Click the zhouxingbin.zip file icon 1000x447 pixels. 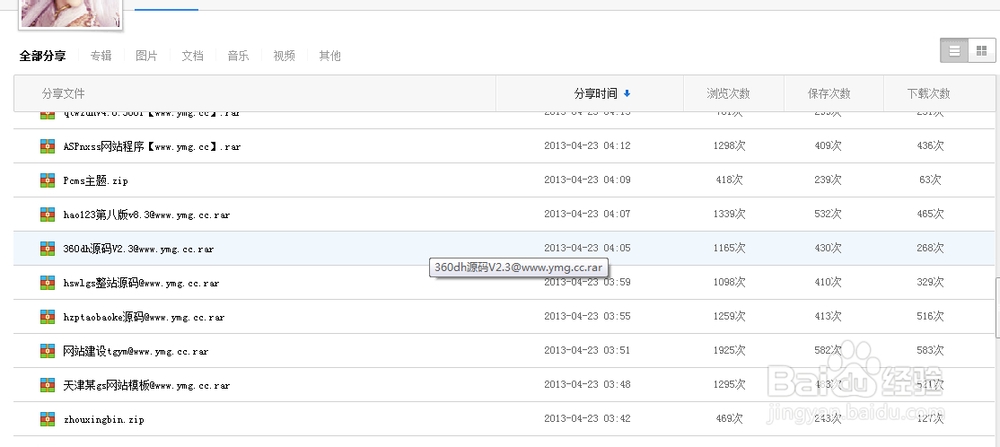point(47,419)
